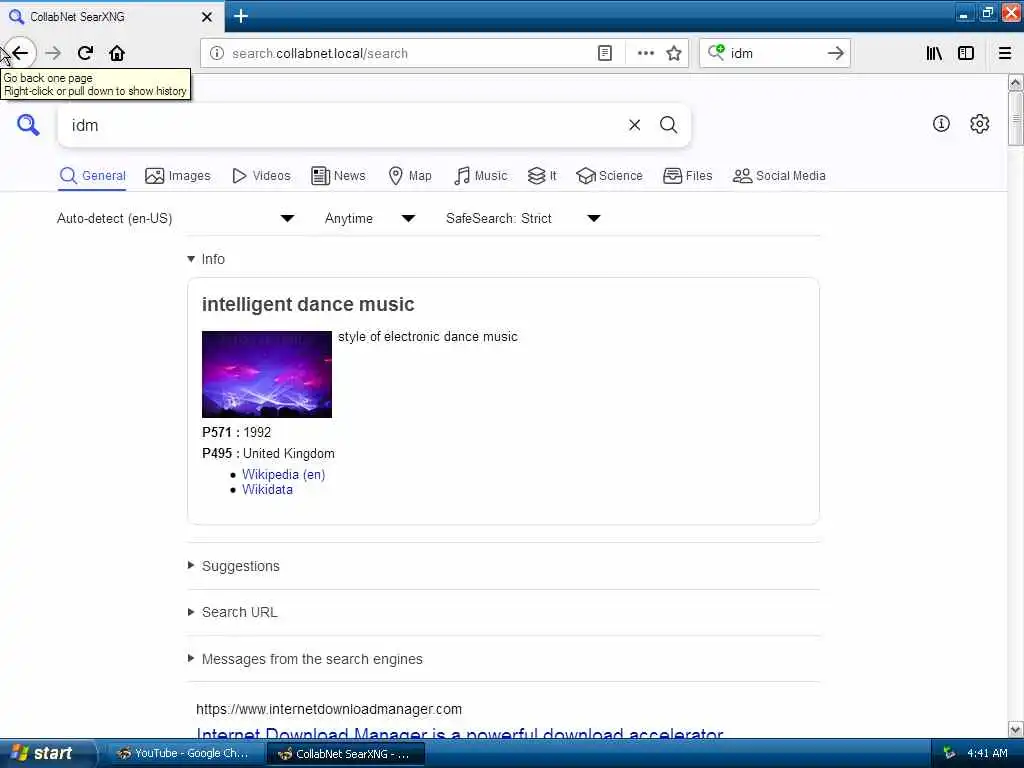Show sidebars icon in toolbar
The image size is (1024, 768).
point(966,53)
